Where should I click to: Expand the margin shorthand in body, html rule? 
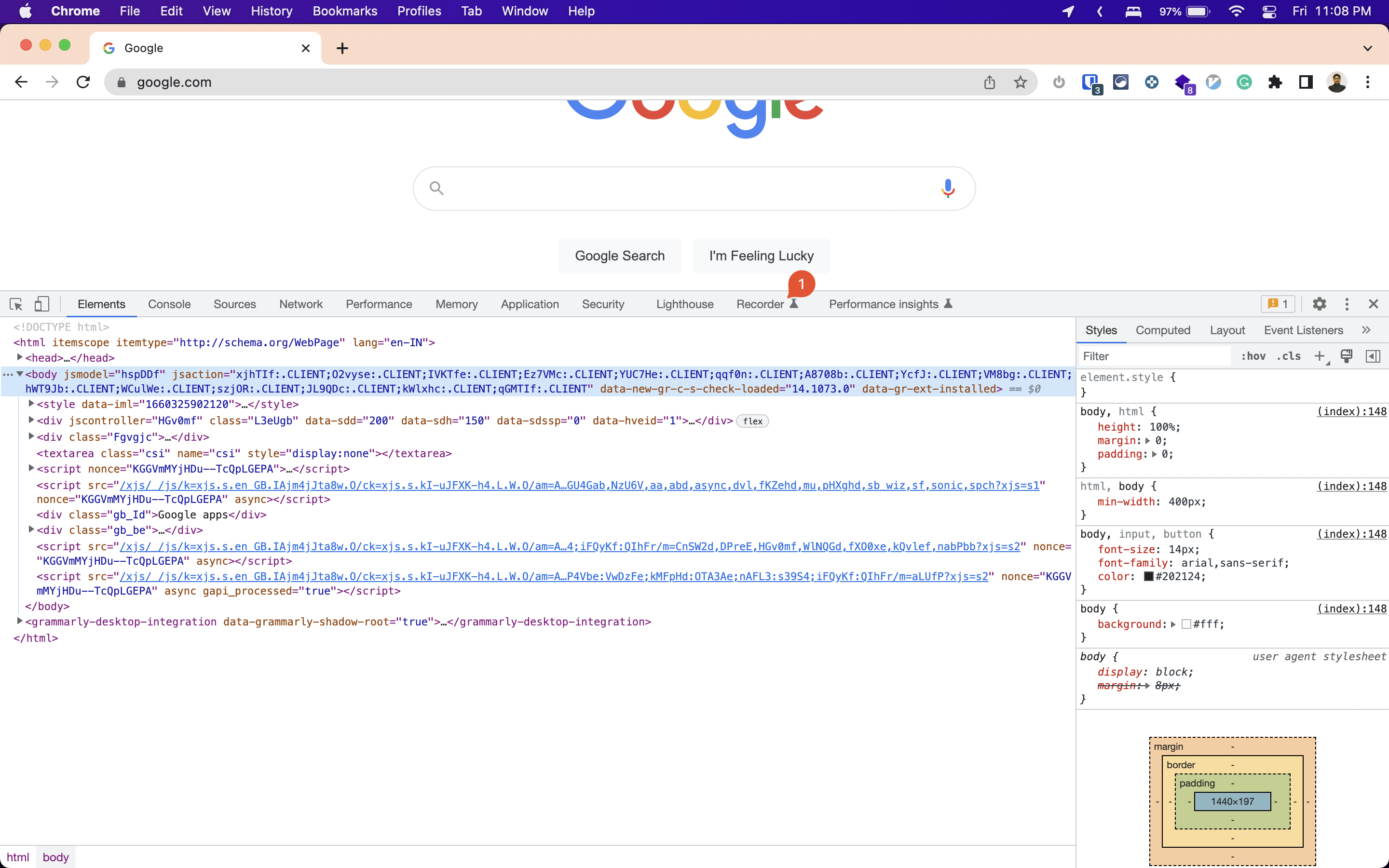pyautogui.click(x=1147, y=440)
